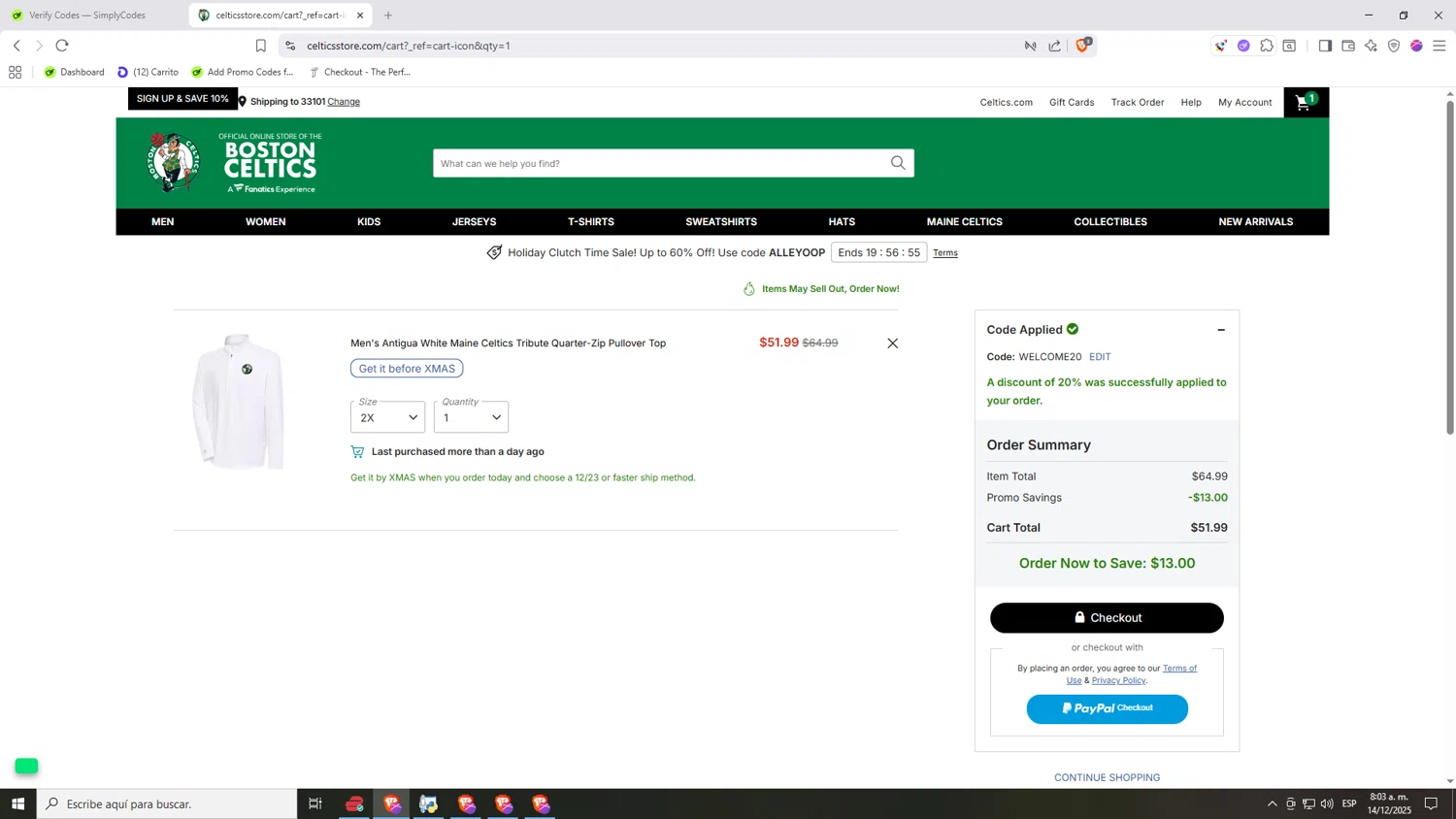Close the celticsstore.com tab
The height and width of the screenshot is (819, 1456).
pos(360,16)
